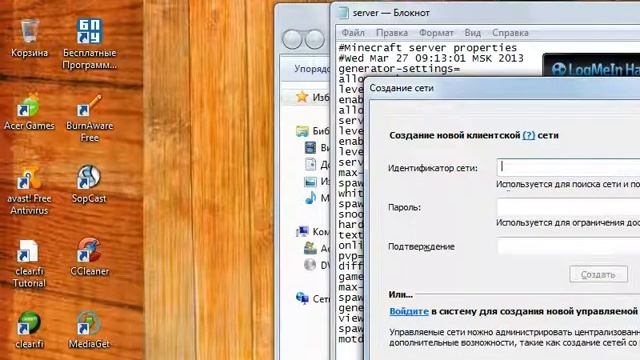The image size is (640, 360).
Task: Open Правка menu in Notepad
Action: [392, 33]
